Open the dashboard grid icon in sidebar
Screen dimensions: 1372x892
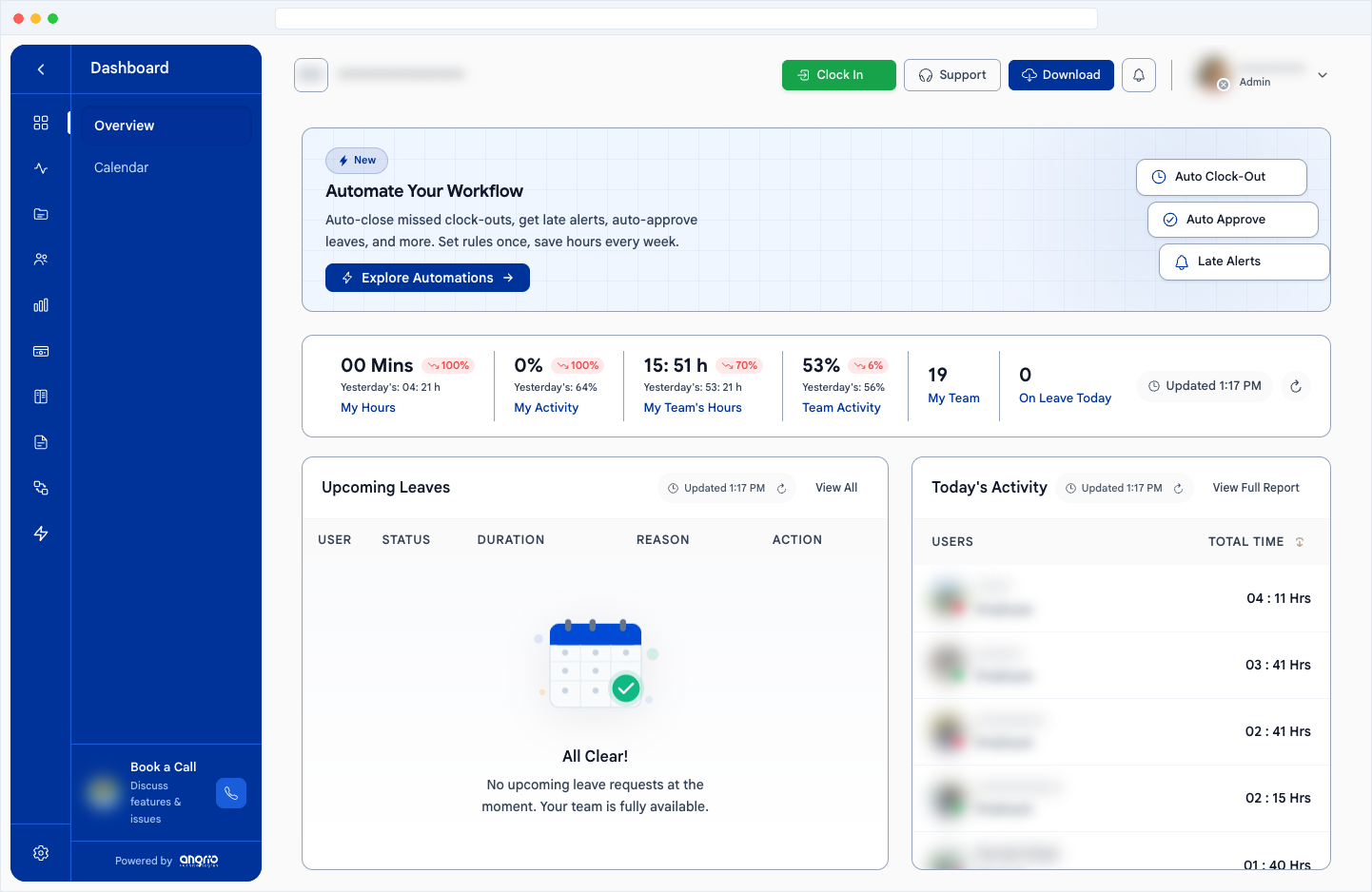40,122
